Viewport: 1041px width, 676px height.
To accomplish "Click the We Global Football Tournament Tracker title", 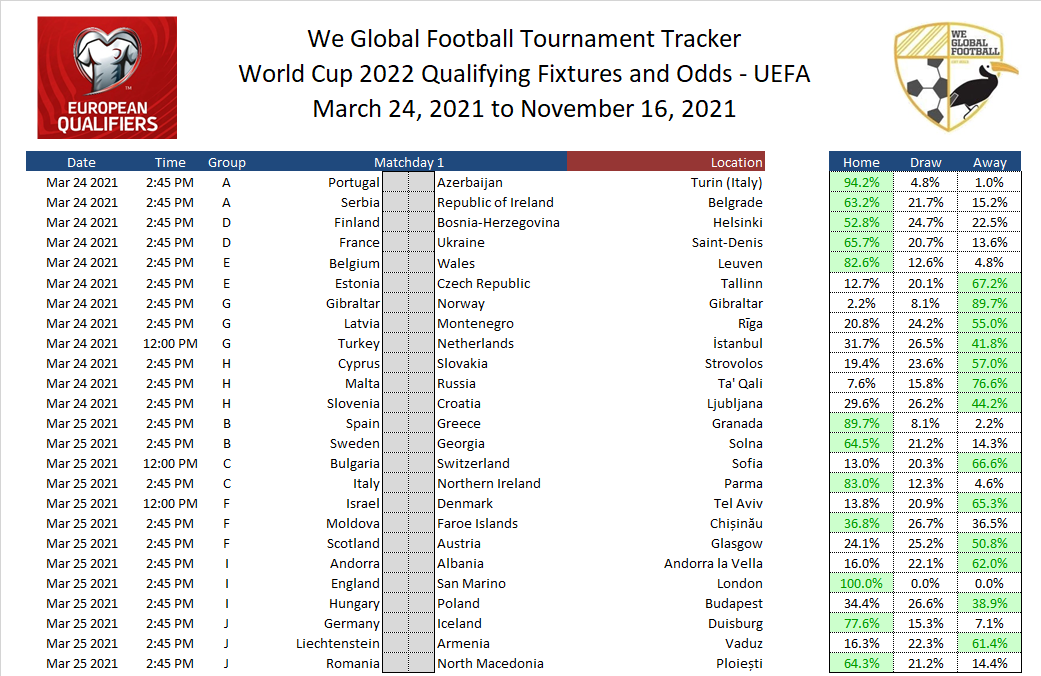I will pyautogui.click(x=524, y=39).
